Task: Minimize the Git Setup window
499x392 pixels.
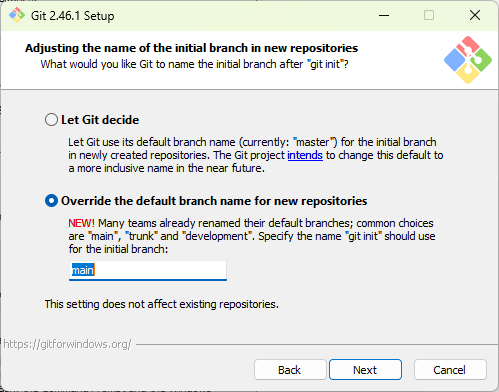Action: pyautogui.click(x=384, y=15)
